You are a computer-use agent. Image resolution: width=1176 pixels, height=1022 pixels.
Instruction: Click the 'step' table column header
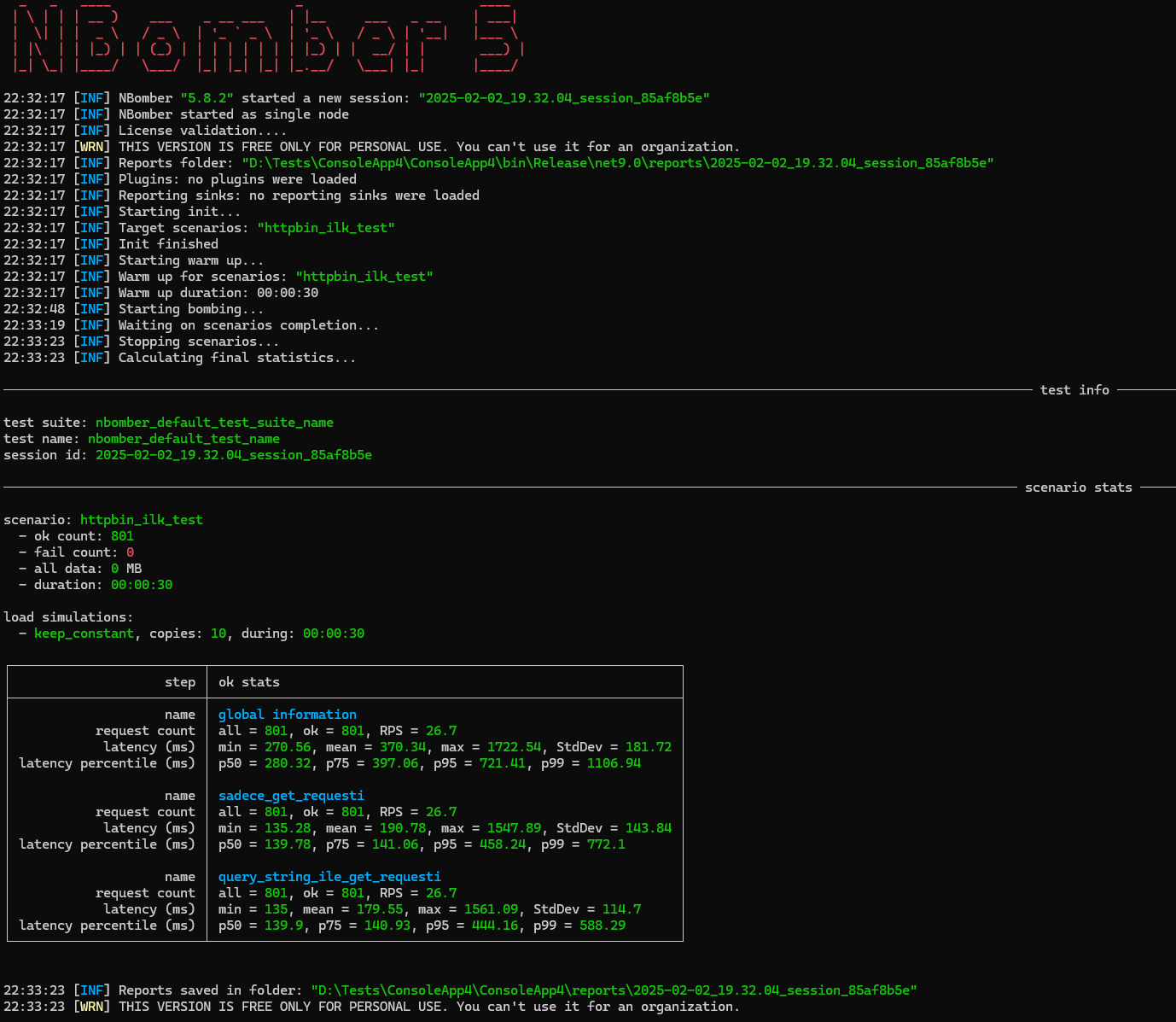tap(180, 682)
